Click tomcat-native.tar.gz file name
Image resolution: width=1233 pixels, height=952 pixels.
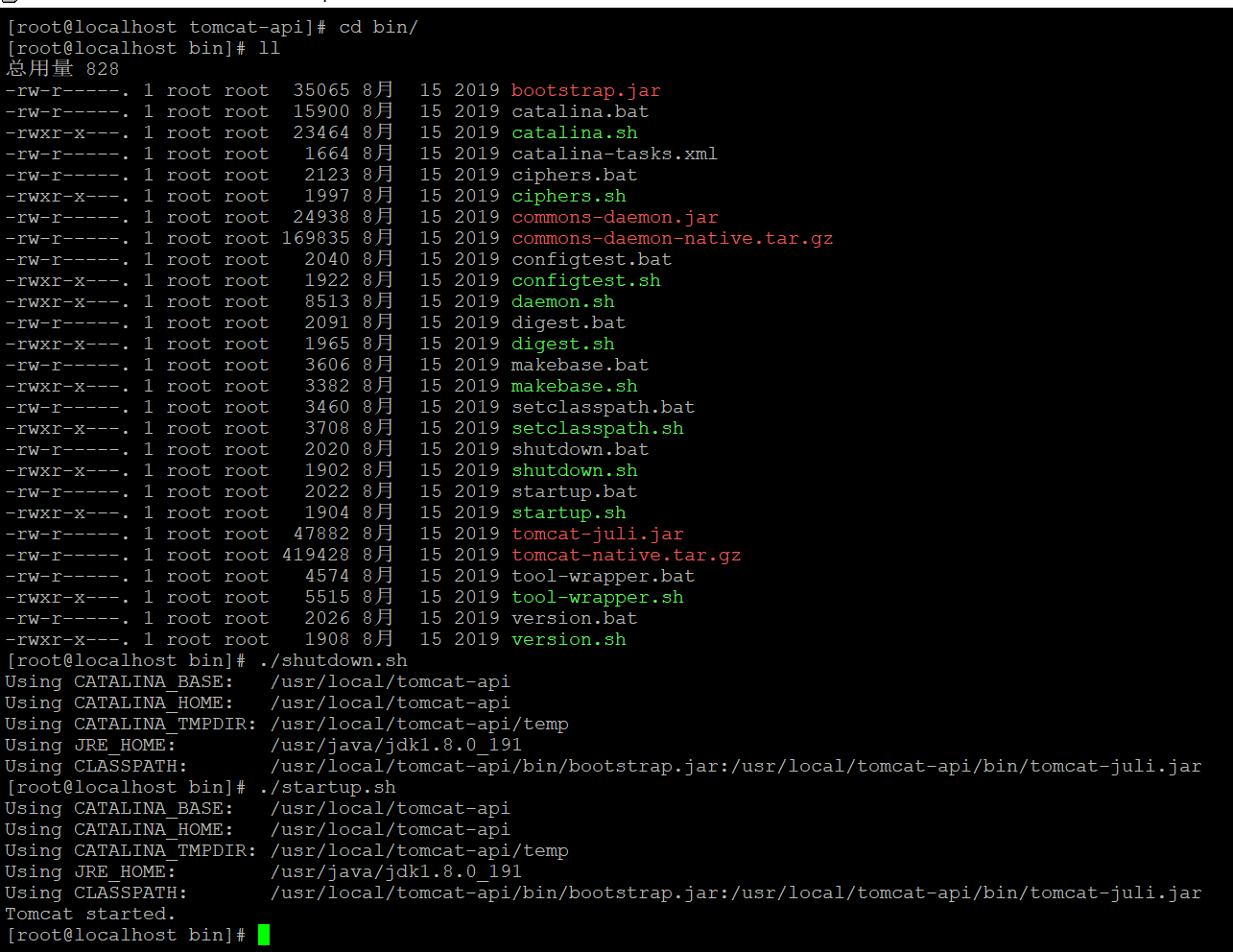pos(626,555)
